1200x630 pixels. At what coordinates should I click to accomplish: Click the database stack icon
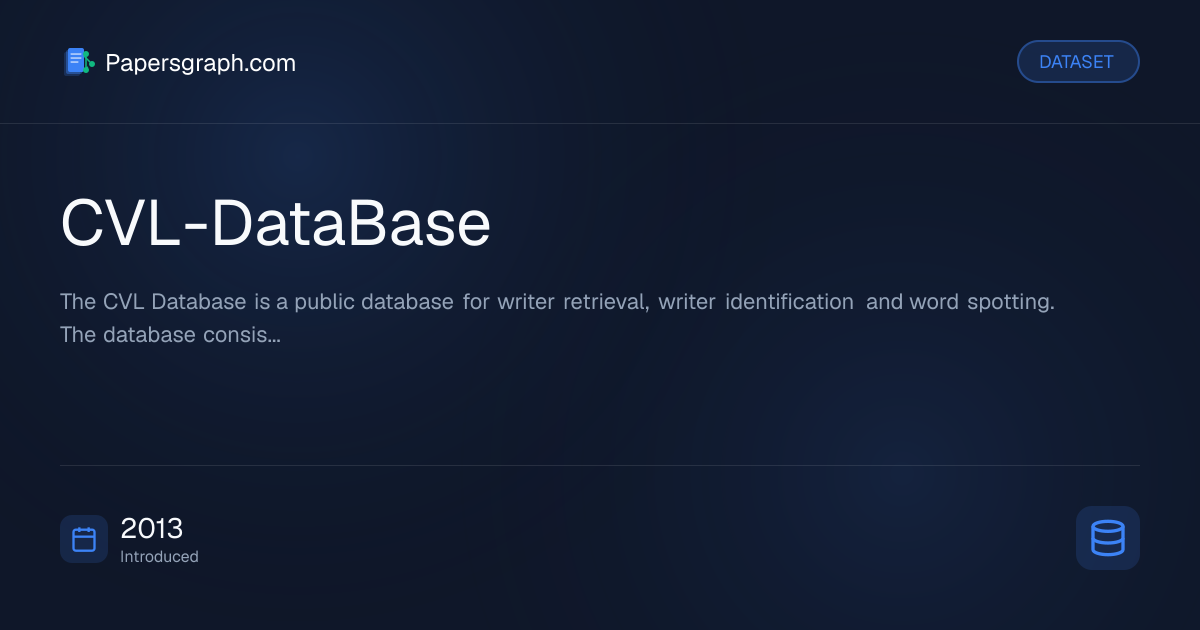[x=1108, y=538]
